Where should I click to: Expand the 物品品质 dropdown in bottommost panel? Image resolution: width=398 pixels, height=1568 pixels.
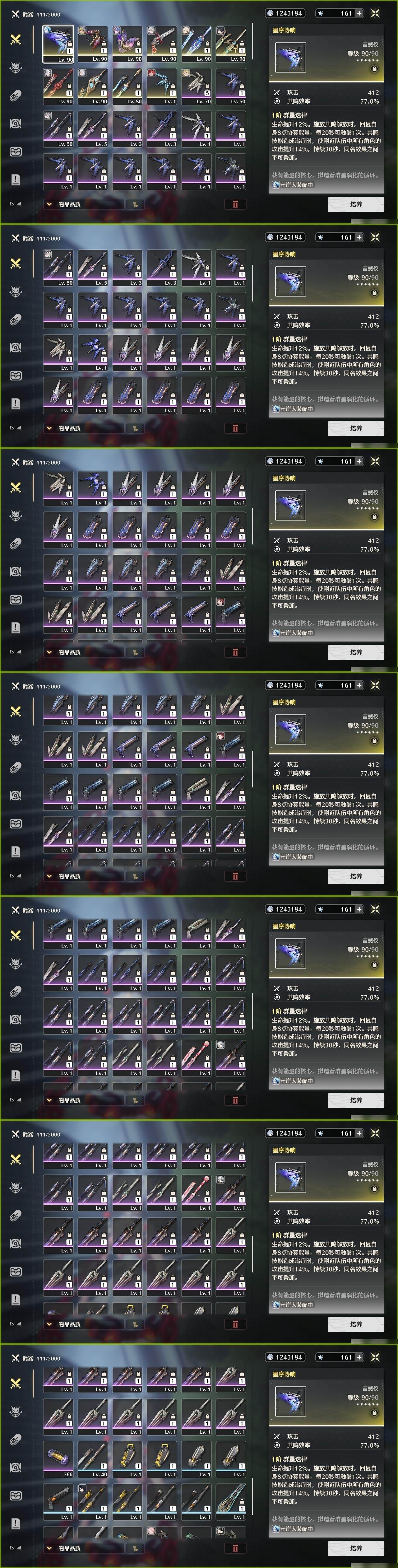[63, 1548]
